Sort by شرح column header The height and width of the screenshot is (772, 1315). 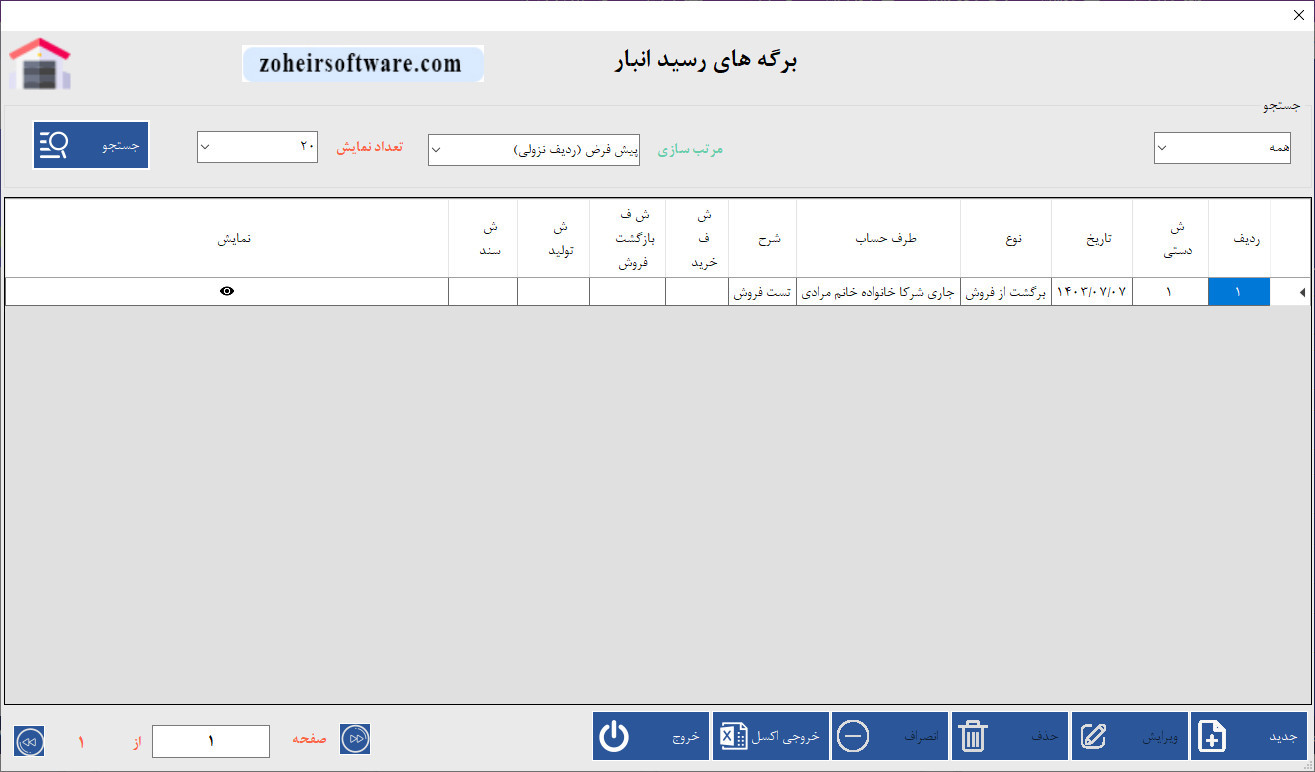coord(763,238)
